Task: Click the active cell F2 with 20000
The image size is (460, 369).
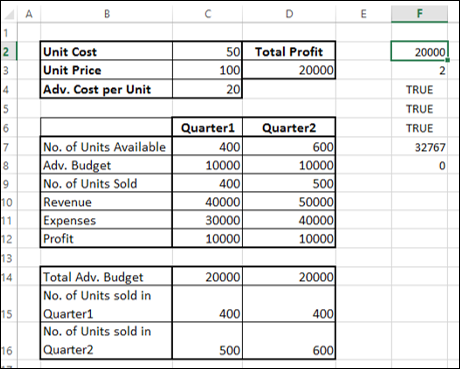Action: pyautogui.click(x=419, y=51)
